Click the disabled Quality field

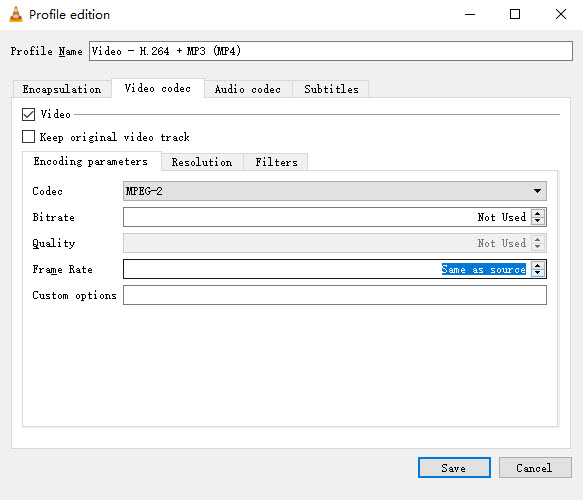click(x=335, y=243)
